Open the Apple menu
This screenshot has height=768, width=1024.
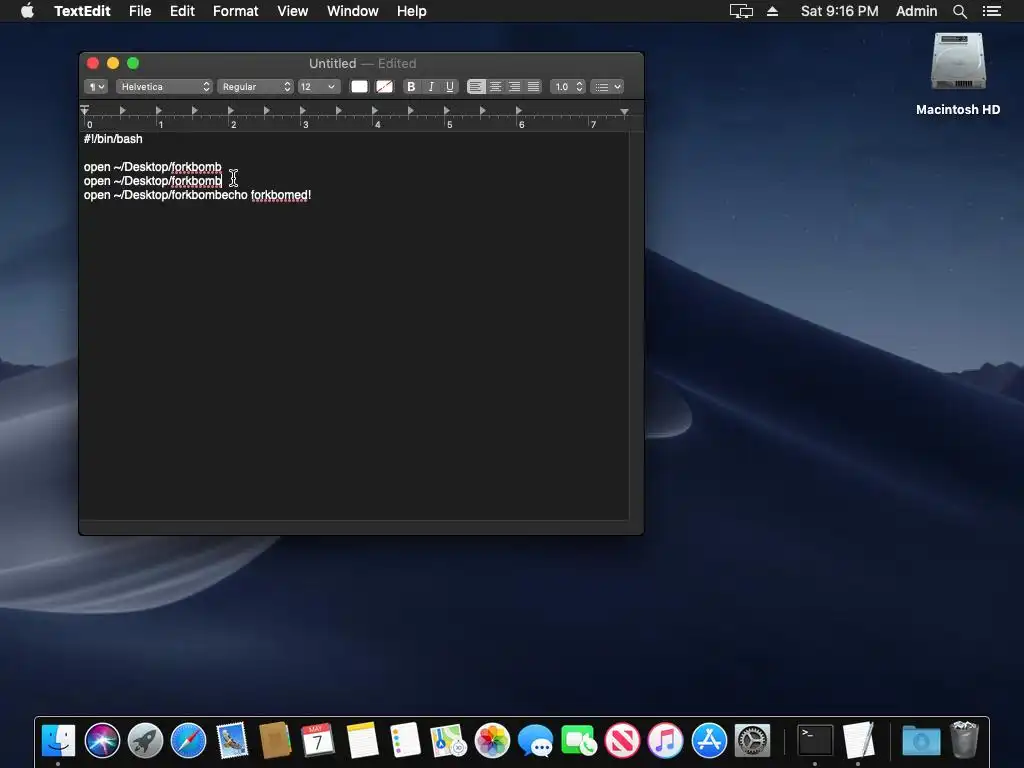click(x=27, y=10)
